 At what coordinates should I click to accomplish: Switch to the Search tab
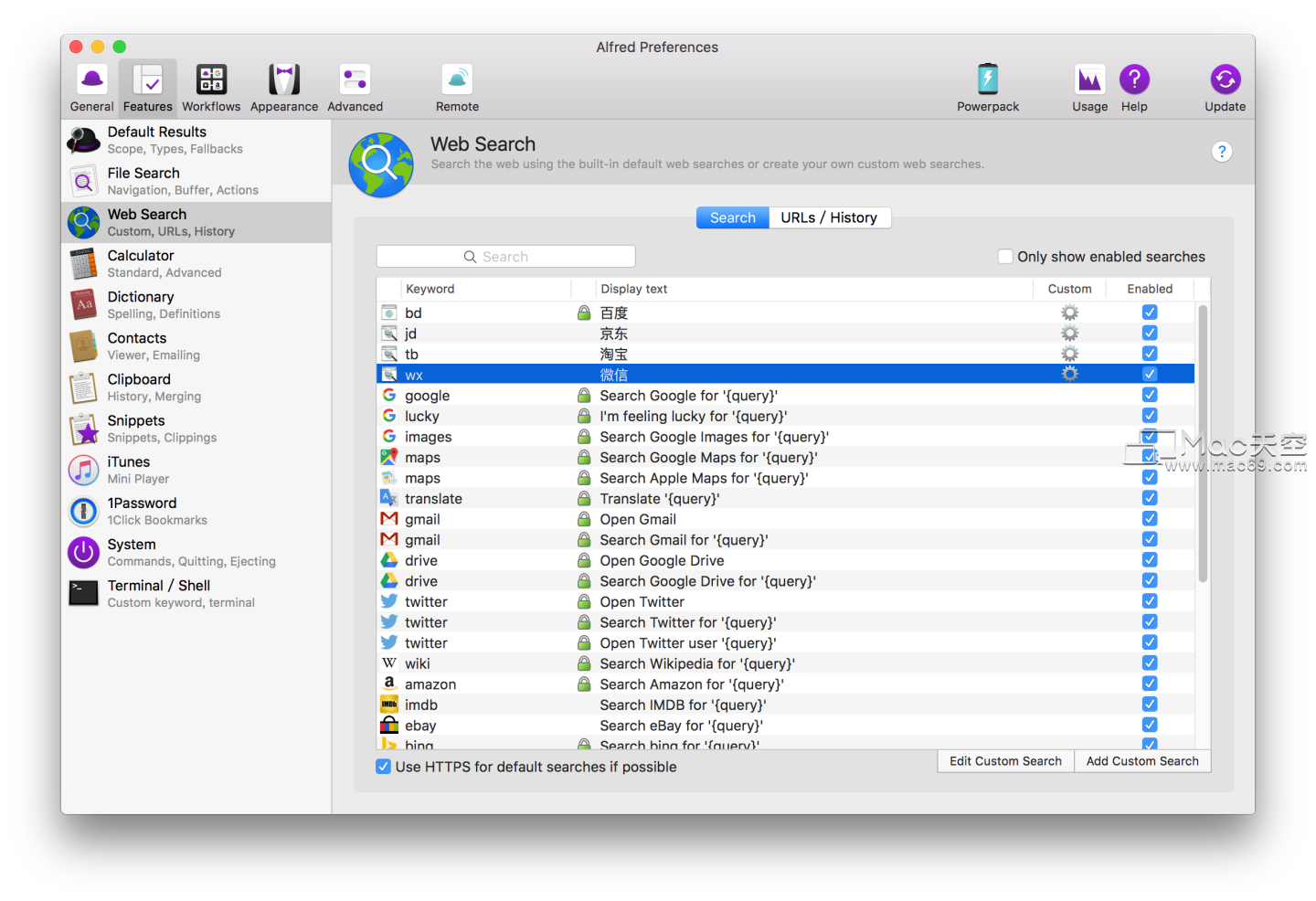pos(733,217)
